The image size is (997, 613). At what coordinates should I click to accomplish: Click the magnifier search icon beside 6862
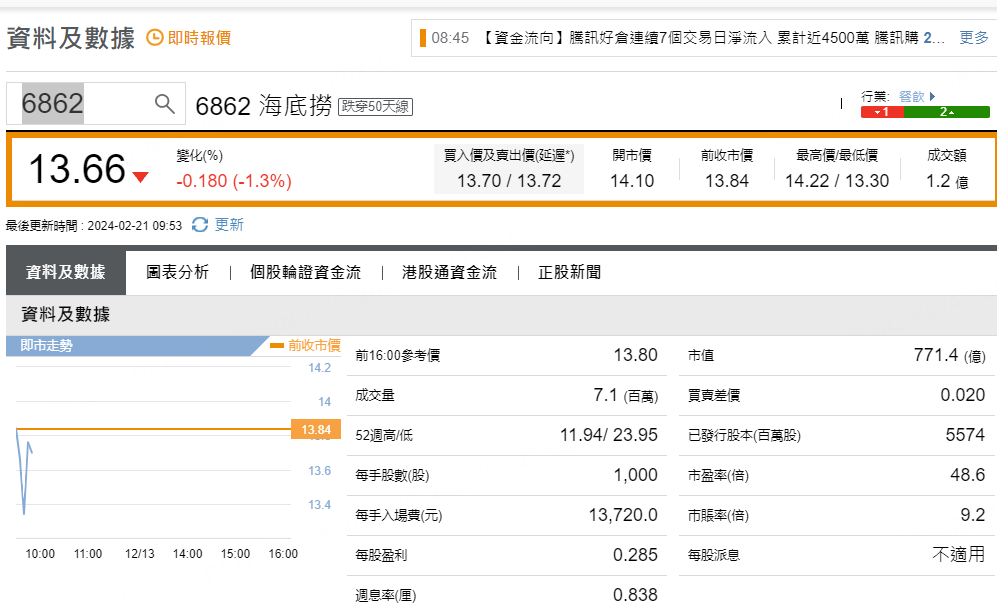(x=165, y=103)
